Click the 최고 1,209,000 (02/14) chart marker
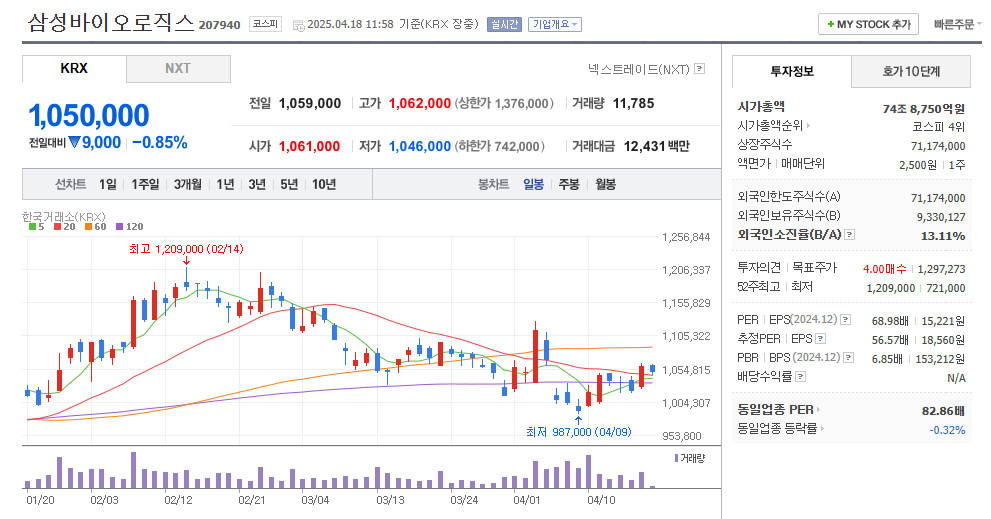Image resolution: width=991 pixels, height=519 pixels. click(186, 249)
